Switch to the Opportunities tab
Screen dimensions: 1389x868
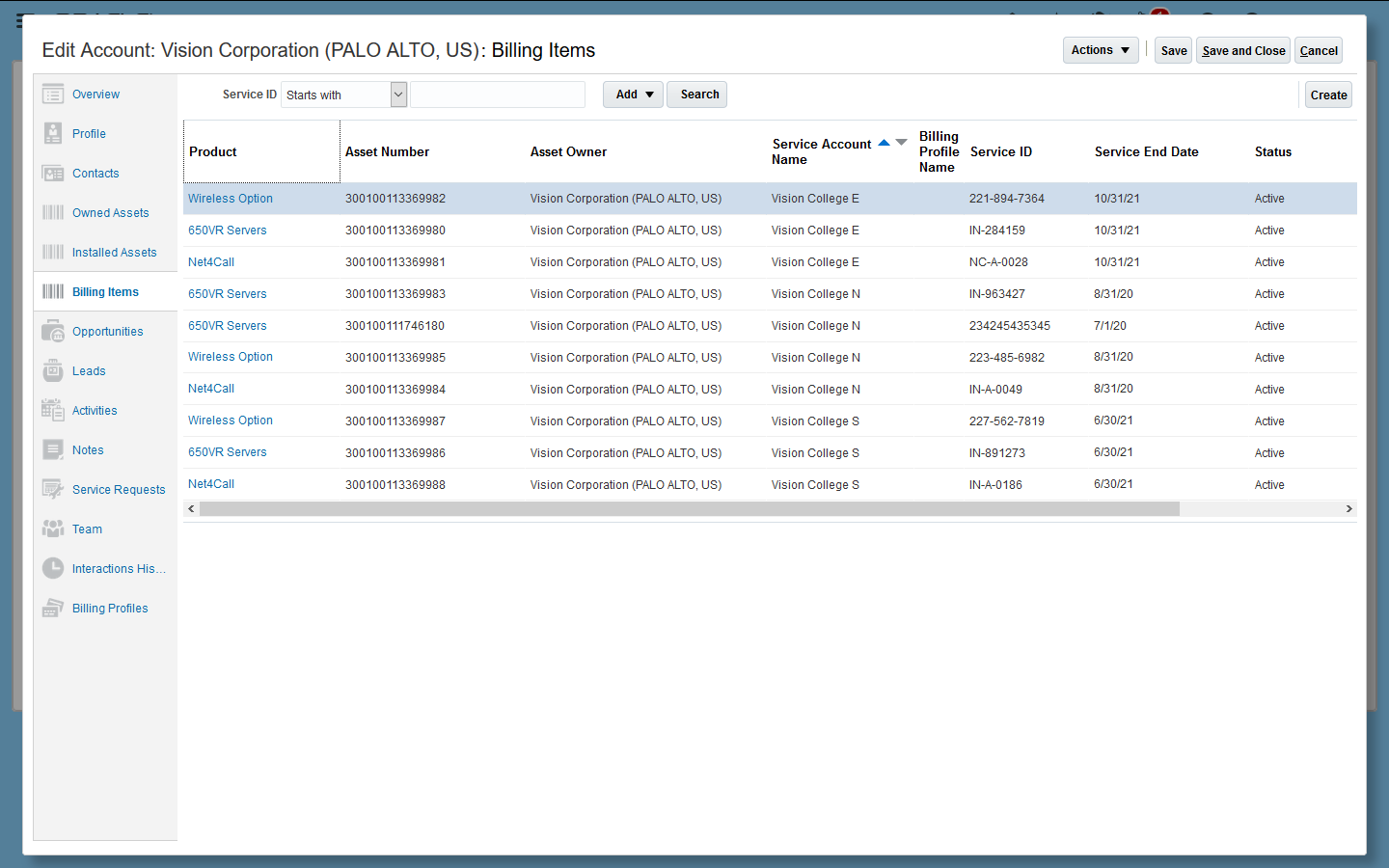(108, 332)
